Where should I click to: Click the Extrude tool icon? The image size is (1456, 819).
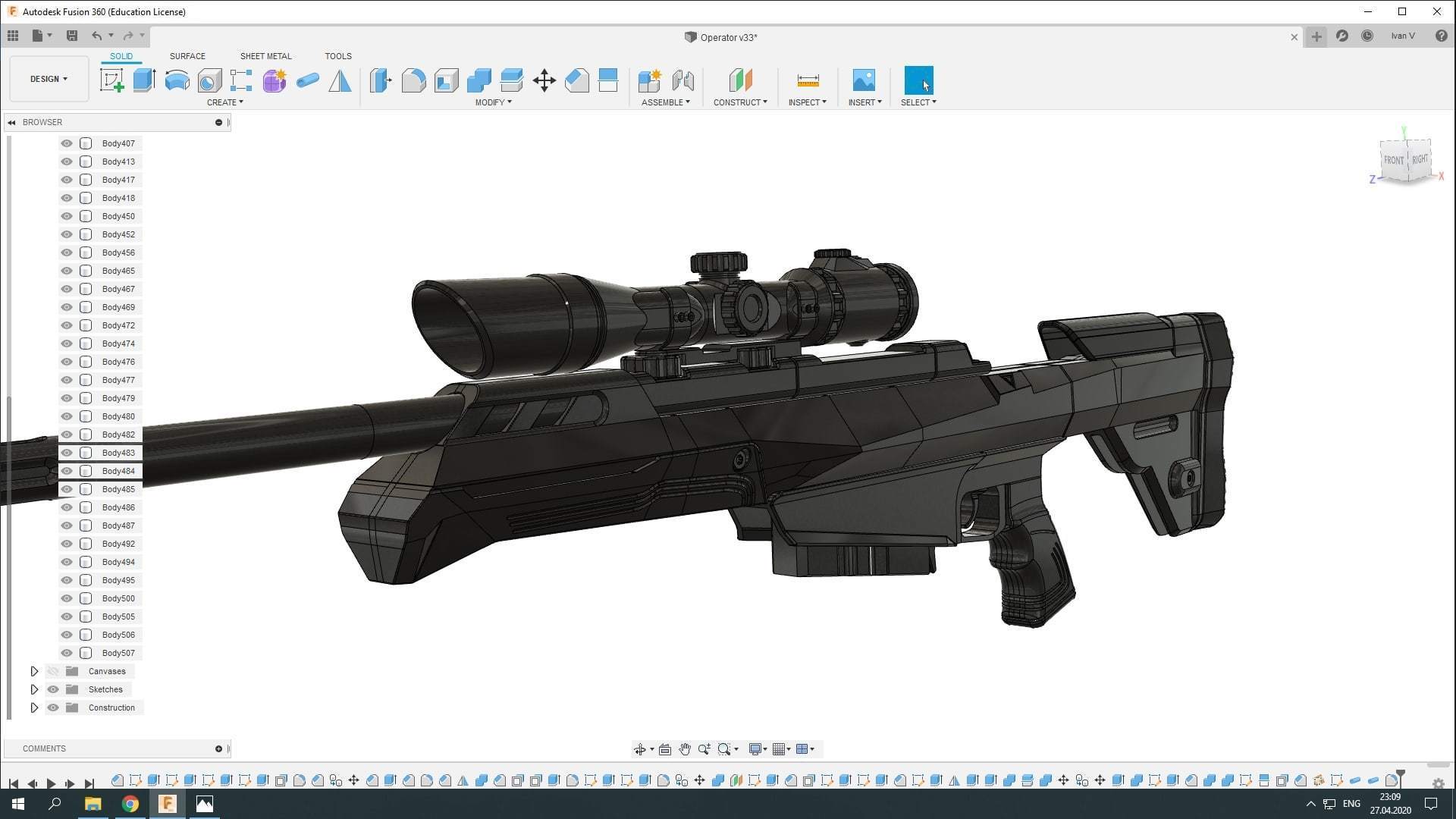click(x=144, y=80)
